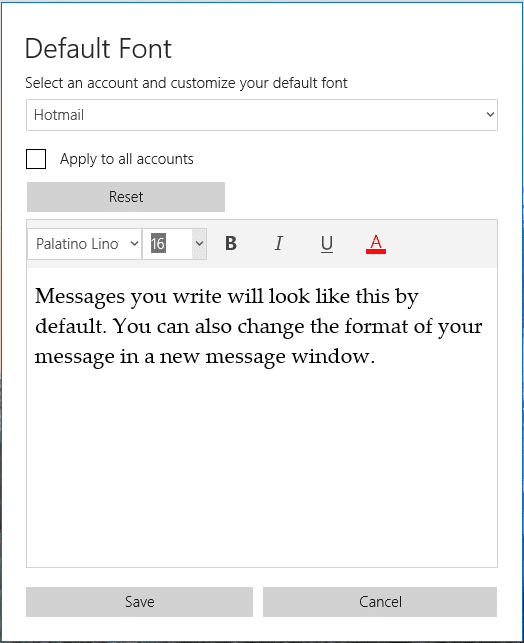524x643 pixels.
Task: Open the Hotmail account dropdown
Action: 262,115
